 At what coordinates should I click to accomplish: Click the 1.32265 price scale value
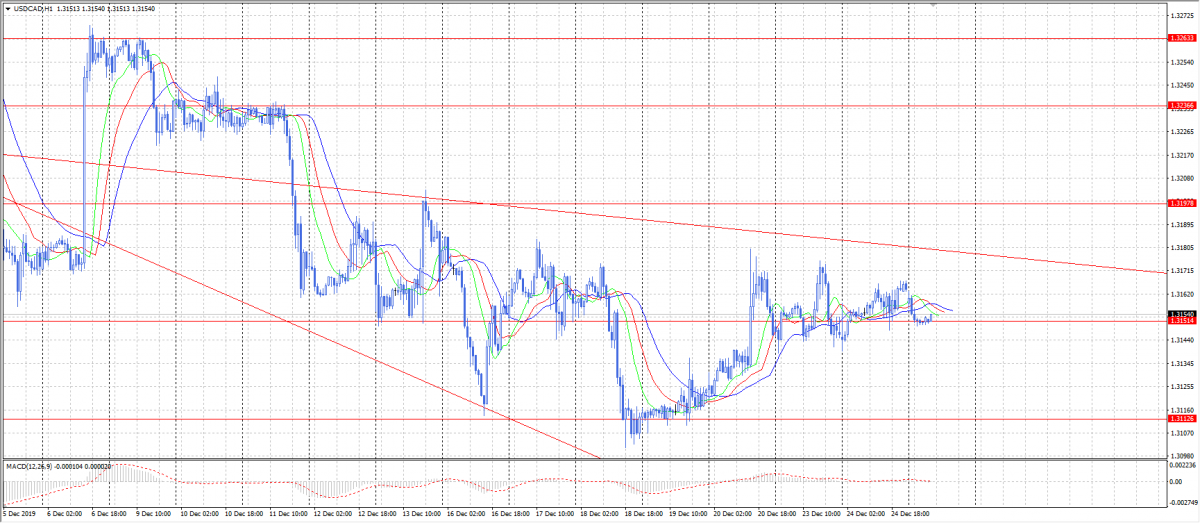click(1181, 131)
